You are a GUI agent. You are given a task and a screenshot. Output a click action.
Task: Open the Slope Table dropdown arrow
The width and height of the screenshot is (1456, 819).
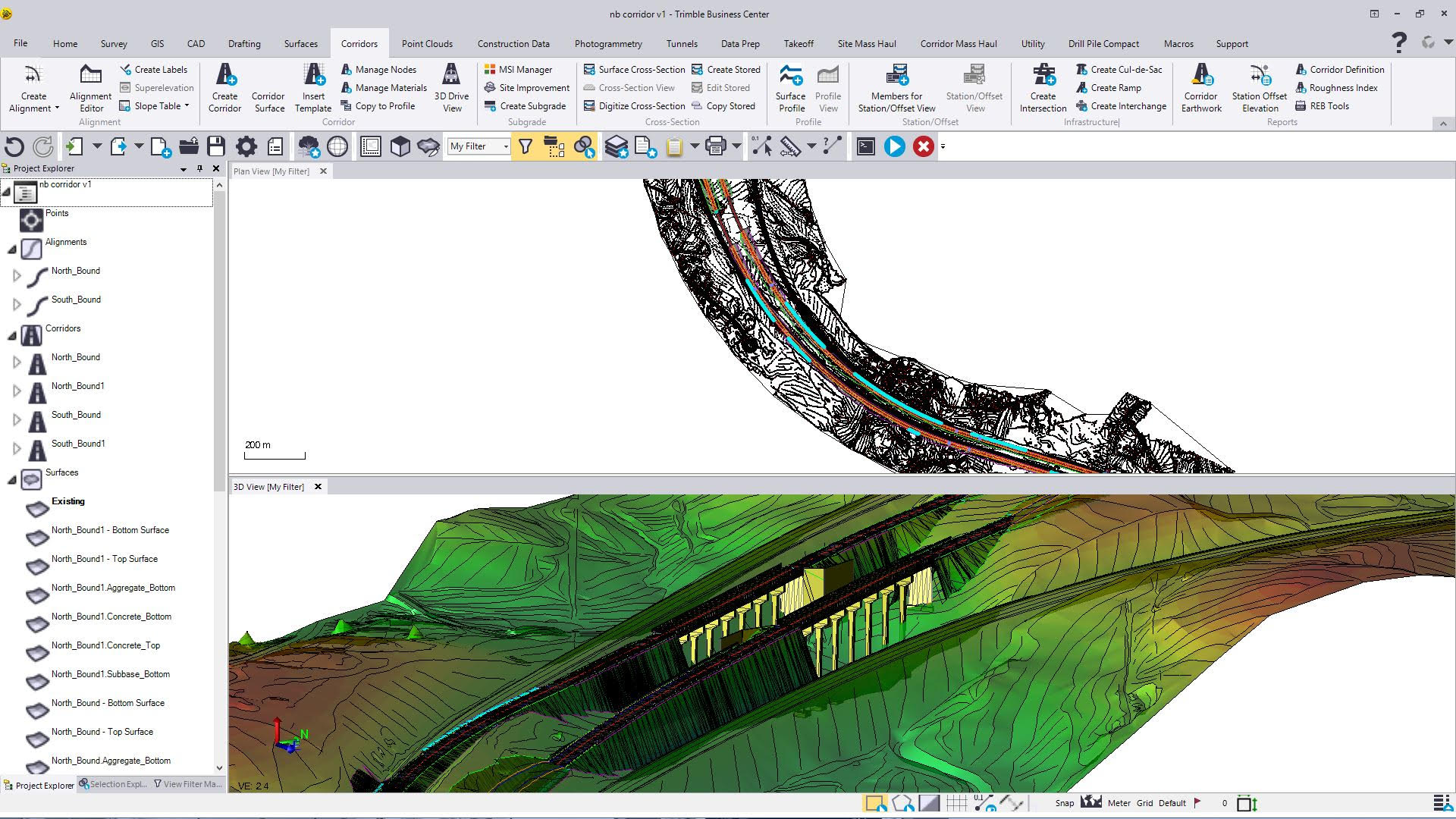[187, 106]
